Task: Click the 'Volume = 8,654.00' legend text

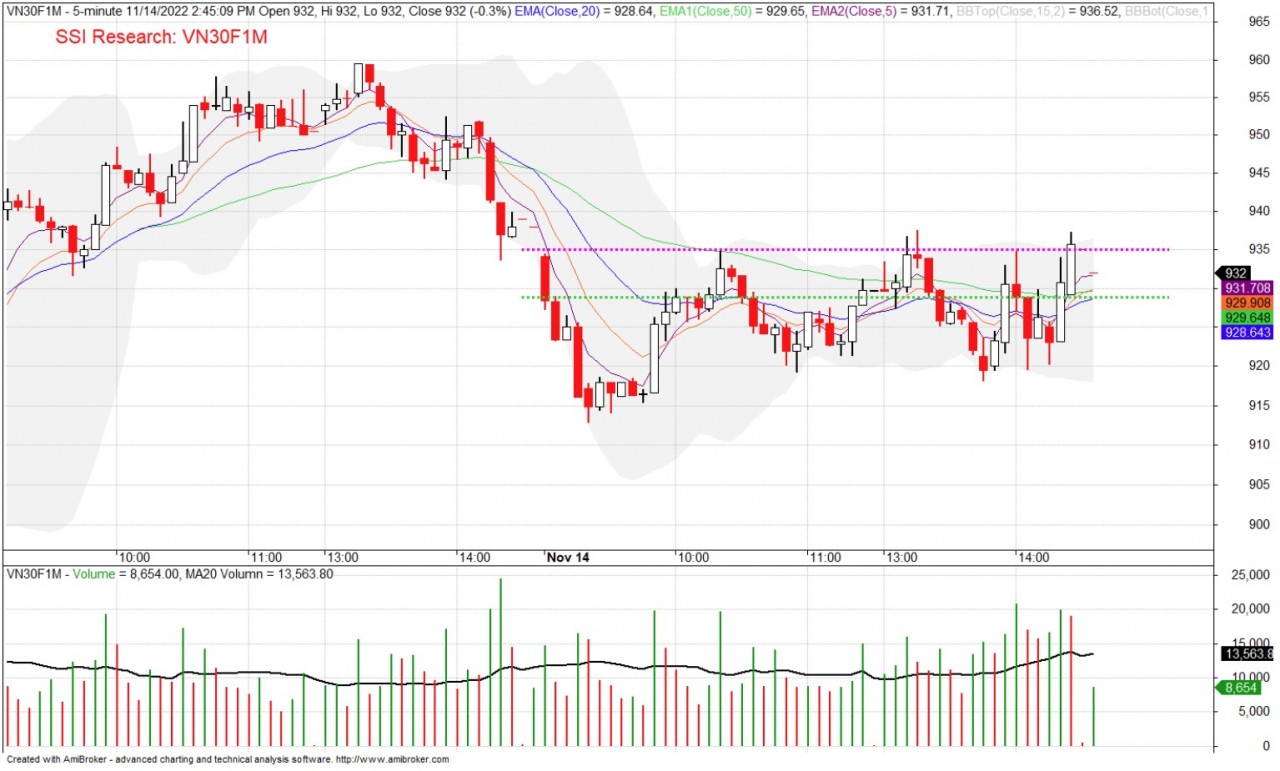Action: click(126, 574)
